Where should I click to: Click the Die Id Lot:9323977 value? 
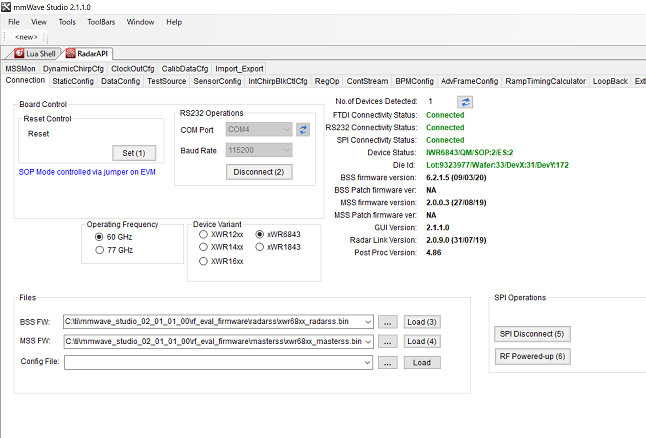[497, 165]
